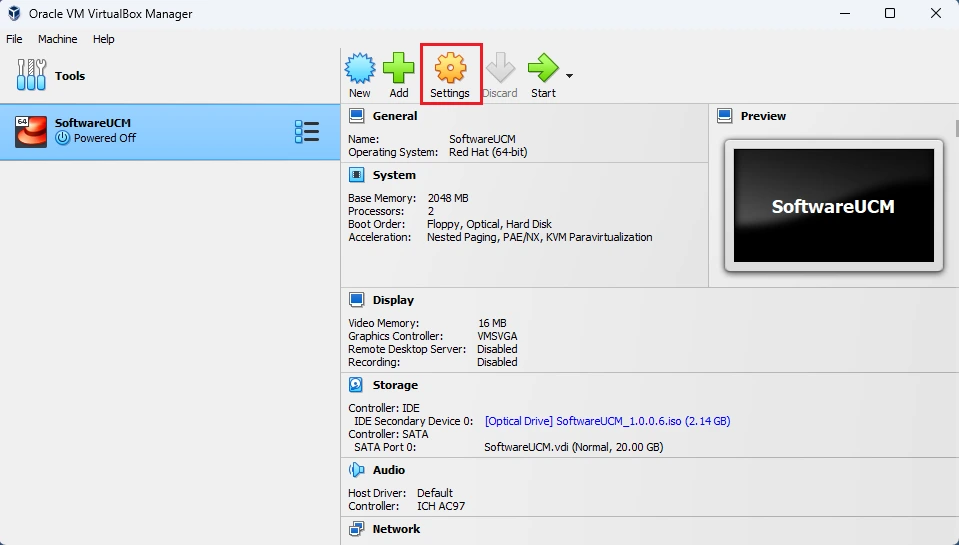Open Settings with the orange gear icon
Viewport: 959px width, 545px height.
[450, 68]
